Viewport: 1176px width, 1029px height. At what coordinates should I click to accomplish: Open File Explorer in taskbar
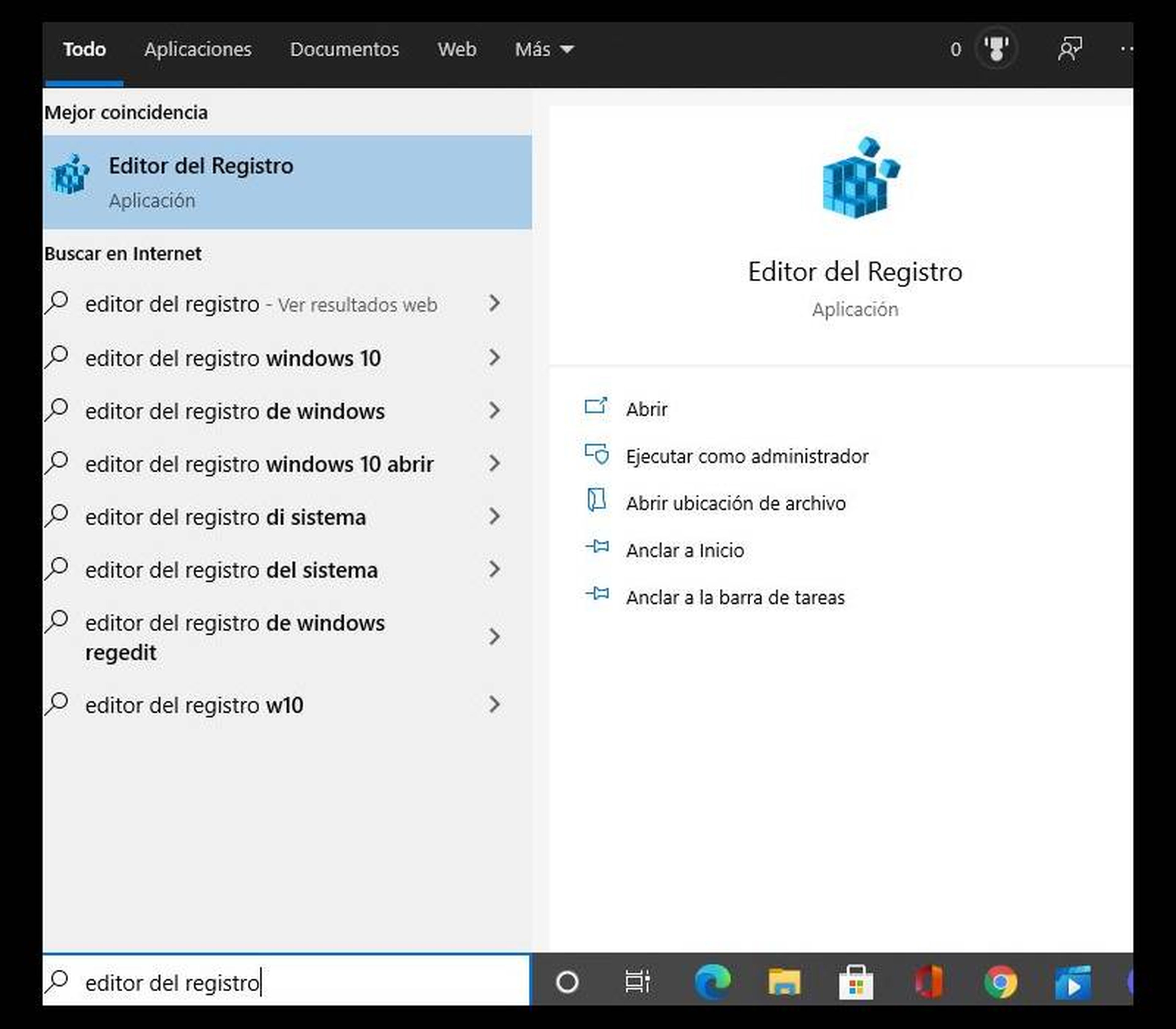(784, 982)
